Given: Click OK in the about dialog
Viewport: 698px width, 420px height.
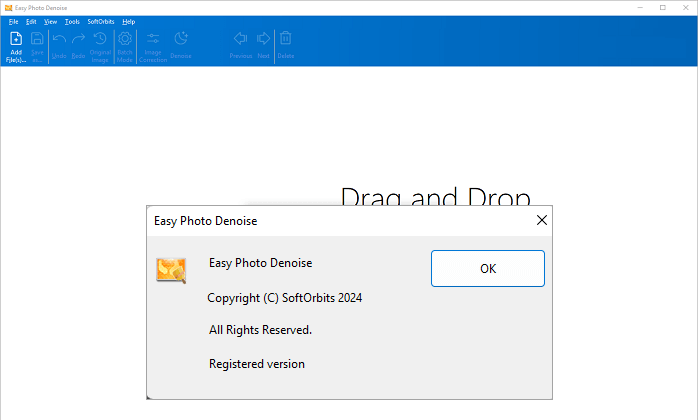Looking at the screenshot, I should 487,268.
